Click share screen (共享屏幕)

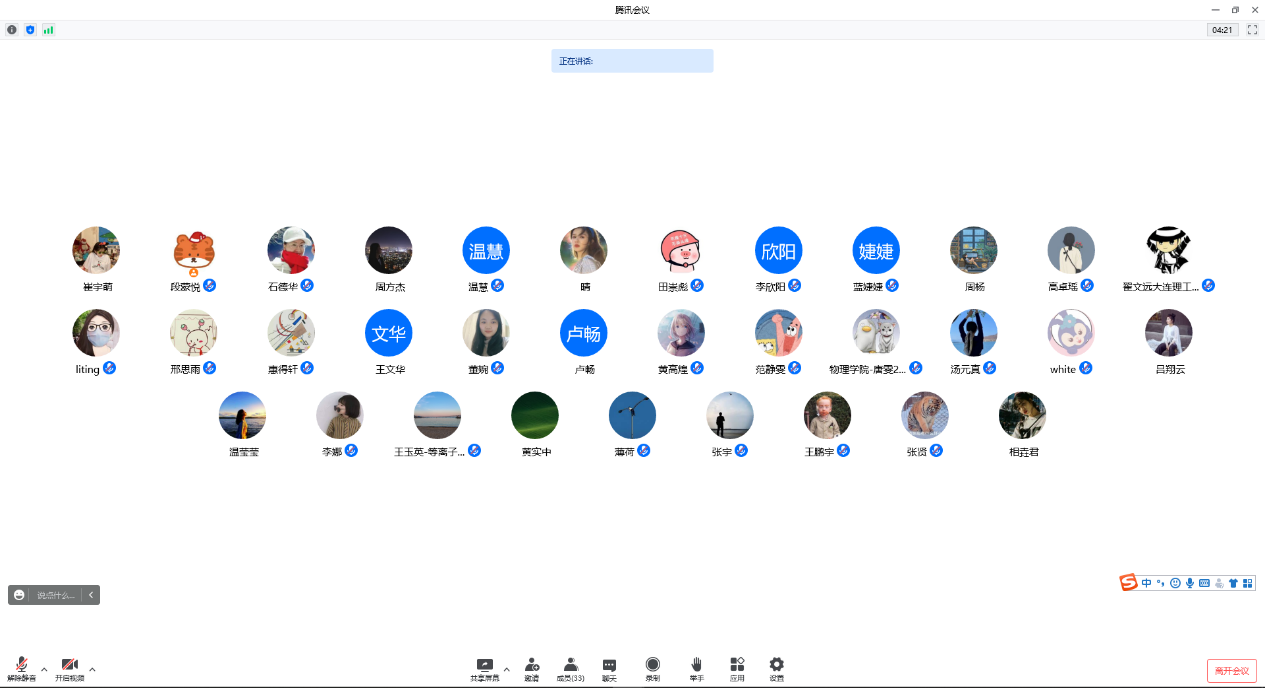[484, 668]
